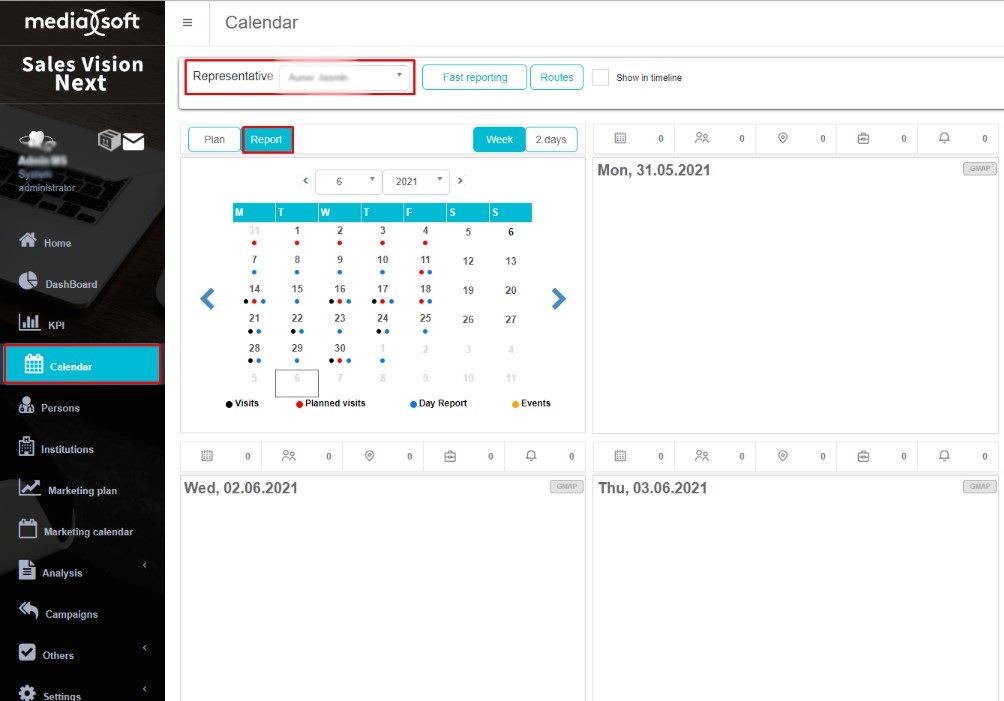Switch to the Week view
The width and height of the screenshot is (1004, 701).
(499, 139)
